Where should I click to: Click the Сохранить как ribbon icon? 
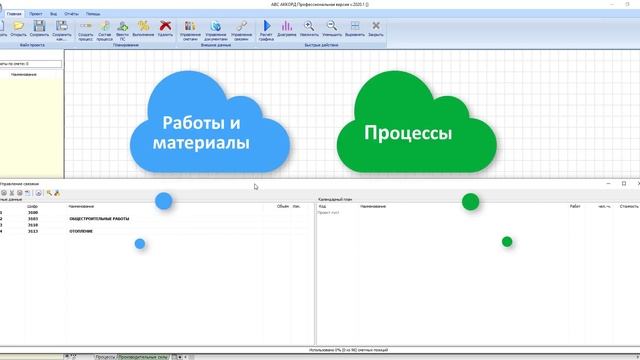[62, 31]
